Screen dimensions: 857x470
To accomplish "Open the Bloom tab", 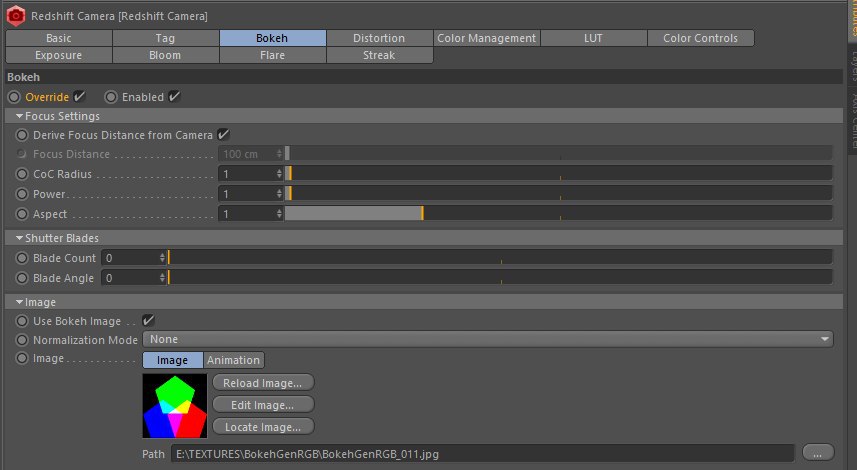I will coord(165,55).
